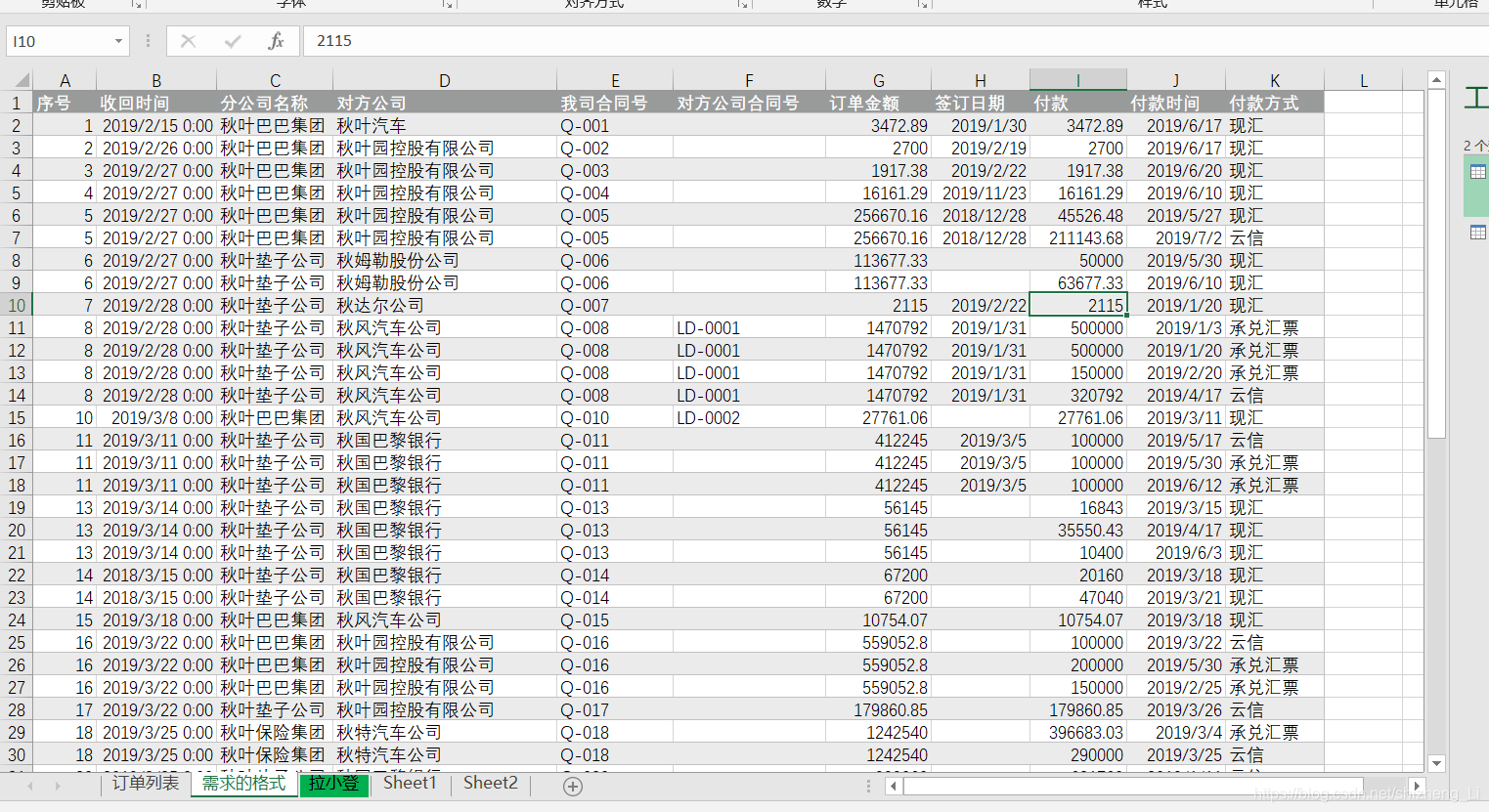Viewport: 1489px width, 812px height.
Task: Select column A header
Action: click(x=65, y=80)
